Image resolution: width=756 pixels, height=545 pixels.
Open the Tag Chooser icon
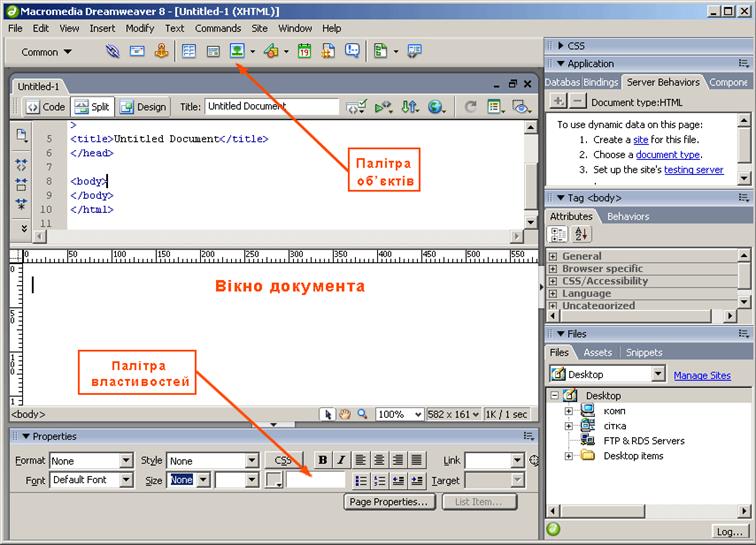click(x=414, y=51)
